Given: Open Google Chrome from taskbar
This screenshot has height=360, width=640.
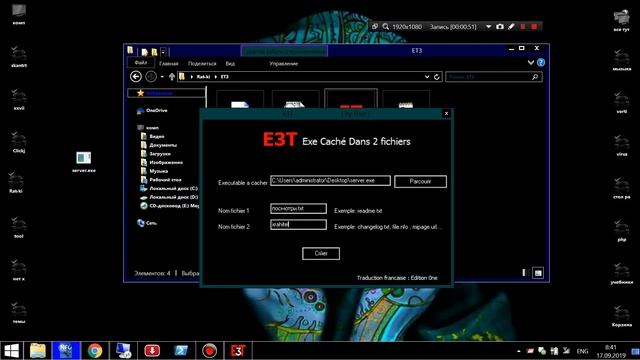Looking at the screenshot, I should pos(95,351).
